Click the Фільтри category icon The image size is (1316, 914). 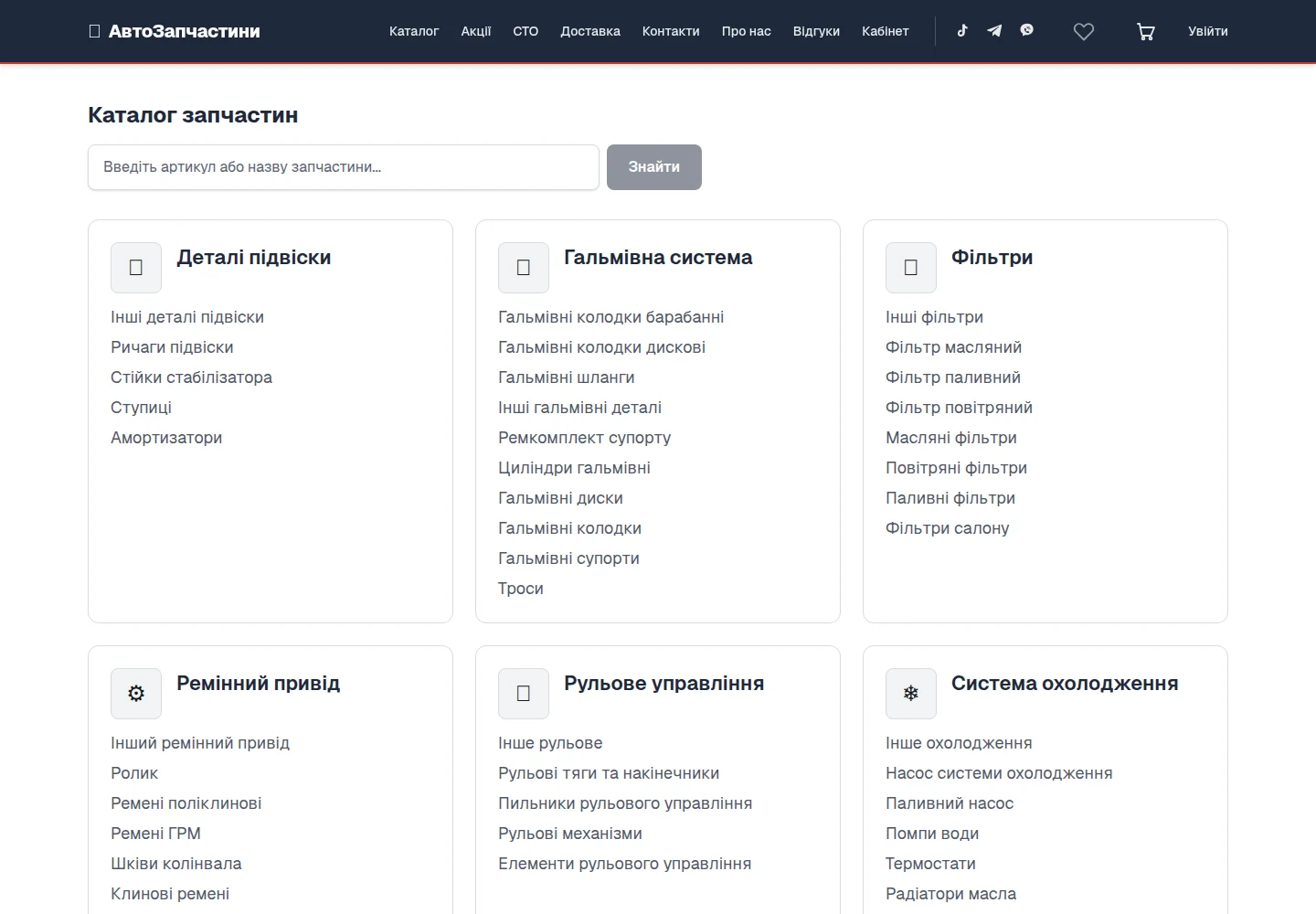[x=911, y=268]
